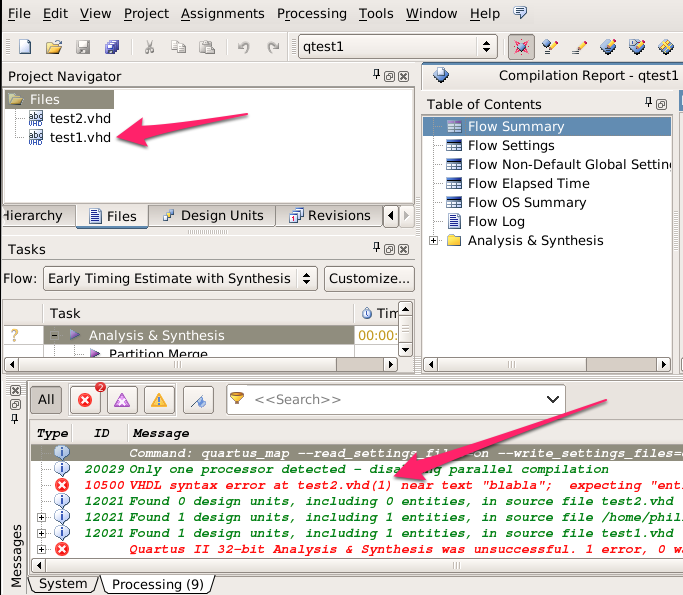Viewport: 683px width, 595px height.
Task: Open the qtest1 revision dropdown
Action: pyautogui.click(x=398, y=47)
